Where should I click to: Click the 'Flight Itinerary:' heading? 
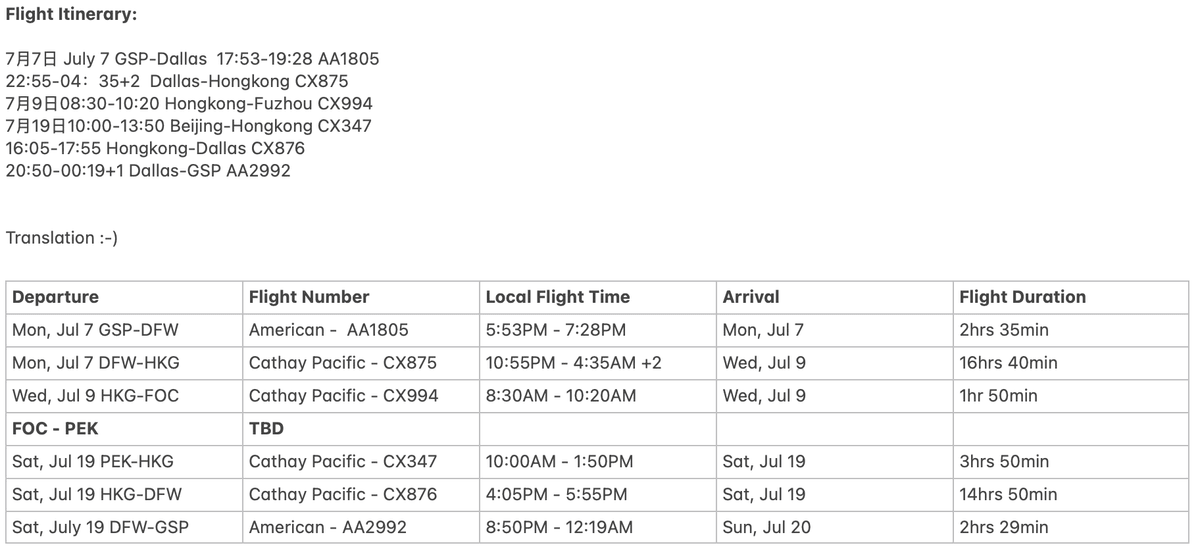pyautogui.click(x=71, y=15)
